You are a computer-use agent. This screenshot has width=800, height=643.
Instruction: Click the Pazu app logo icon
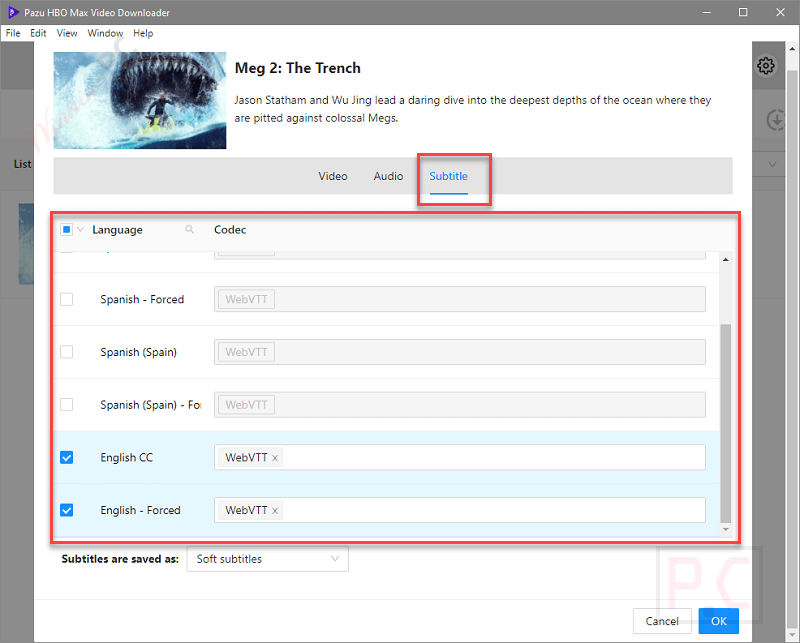click(13, 12)
